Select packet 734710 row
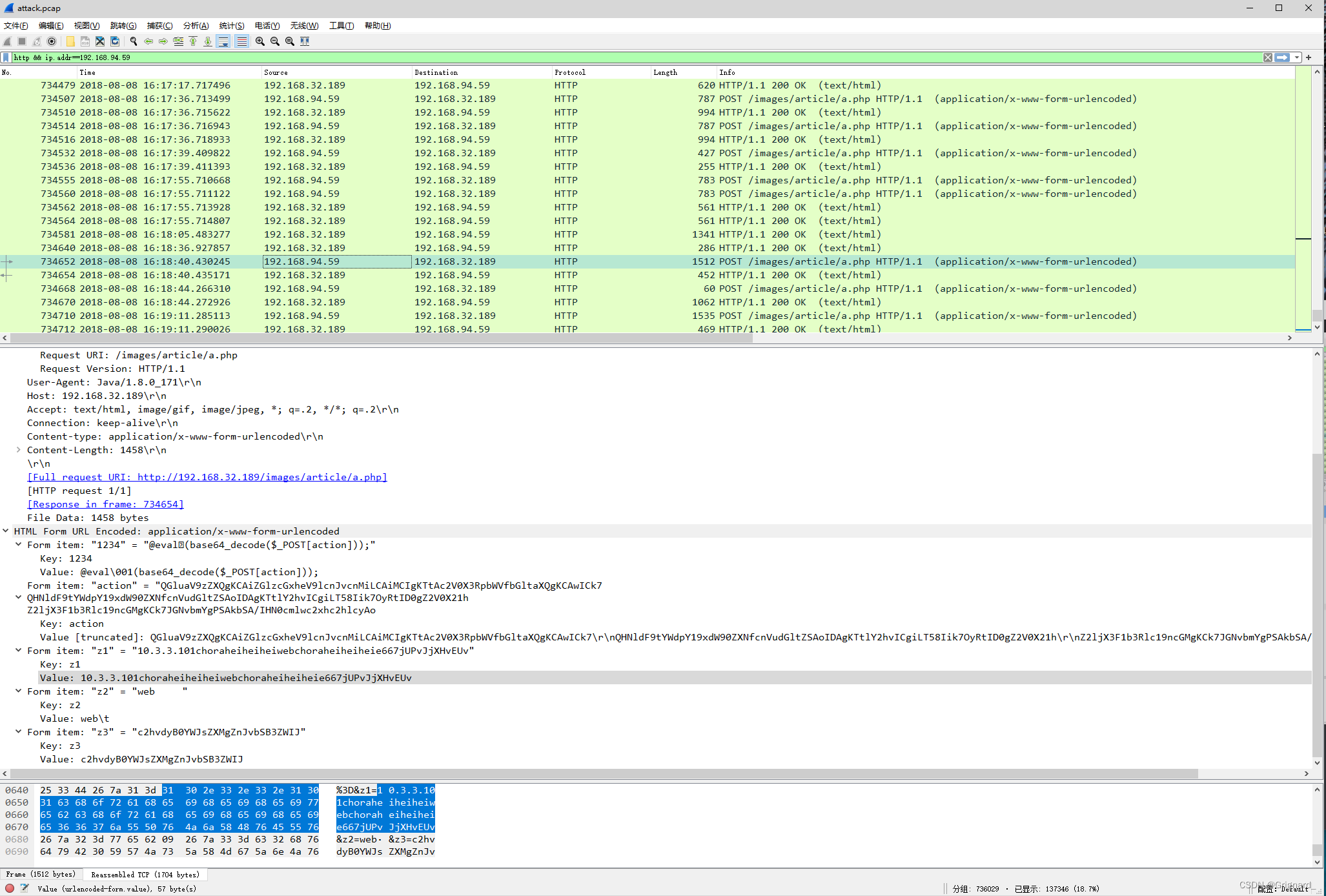This screenshot has height=896, width=1326. [647, 316]
